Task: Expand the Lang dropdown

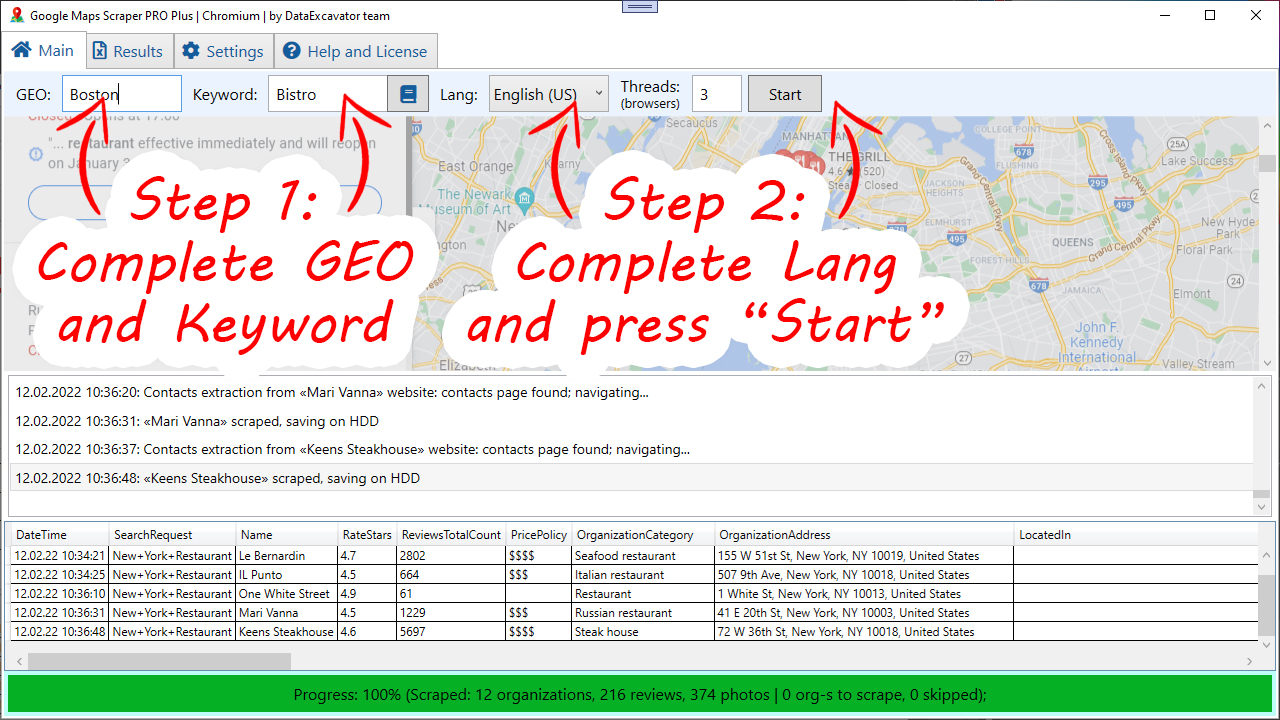Action: [x=548, y=94]
